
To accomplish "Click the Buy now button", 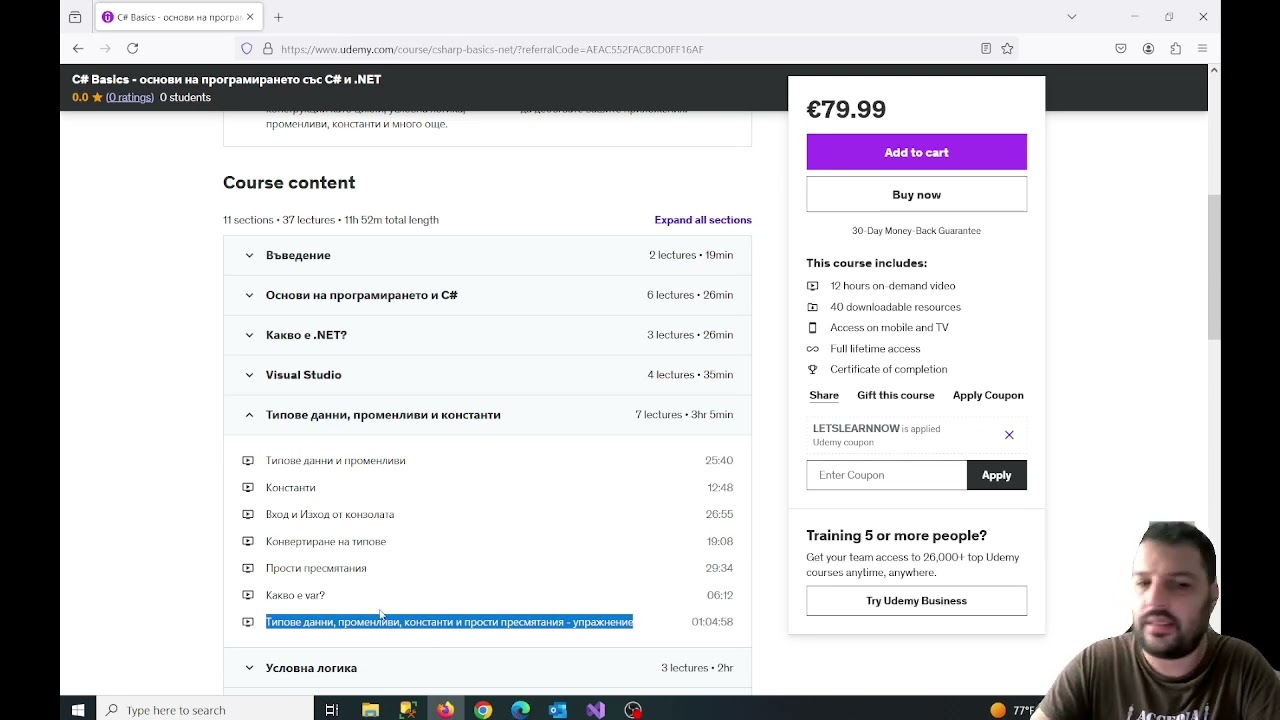I will (x=916, y=195).
